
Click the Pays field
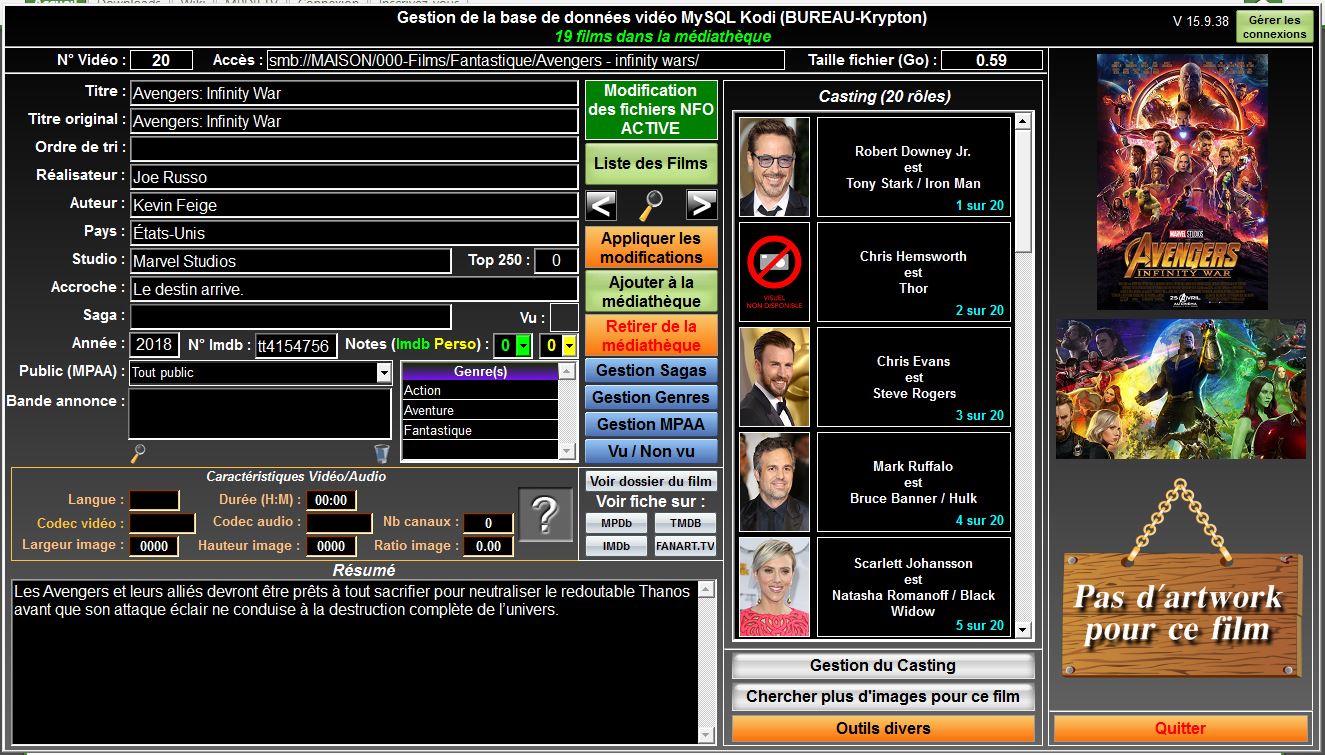coord(354,233)
